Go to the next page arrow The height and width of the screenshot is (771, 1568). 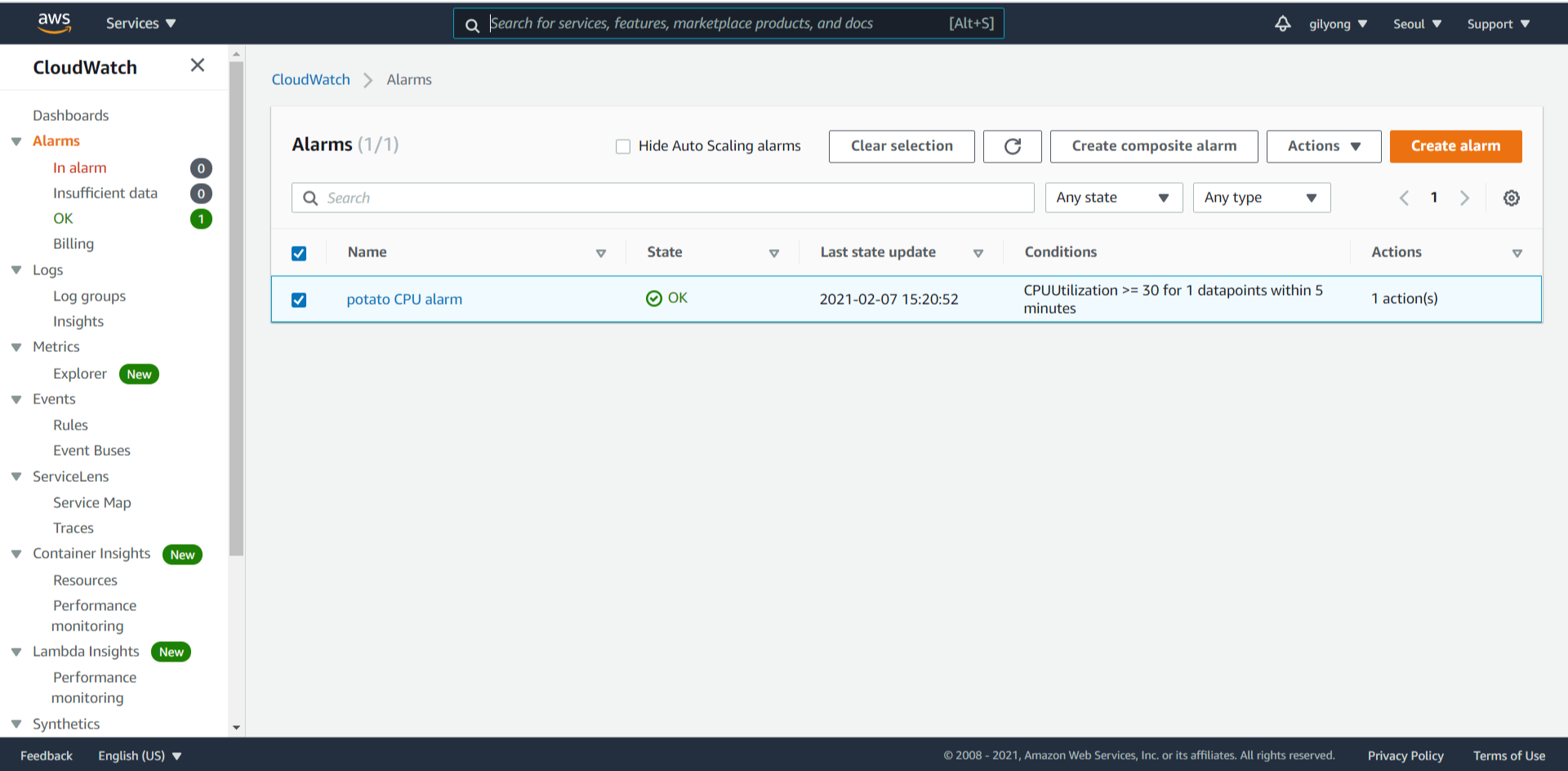pos(1464,198)
